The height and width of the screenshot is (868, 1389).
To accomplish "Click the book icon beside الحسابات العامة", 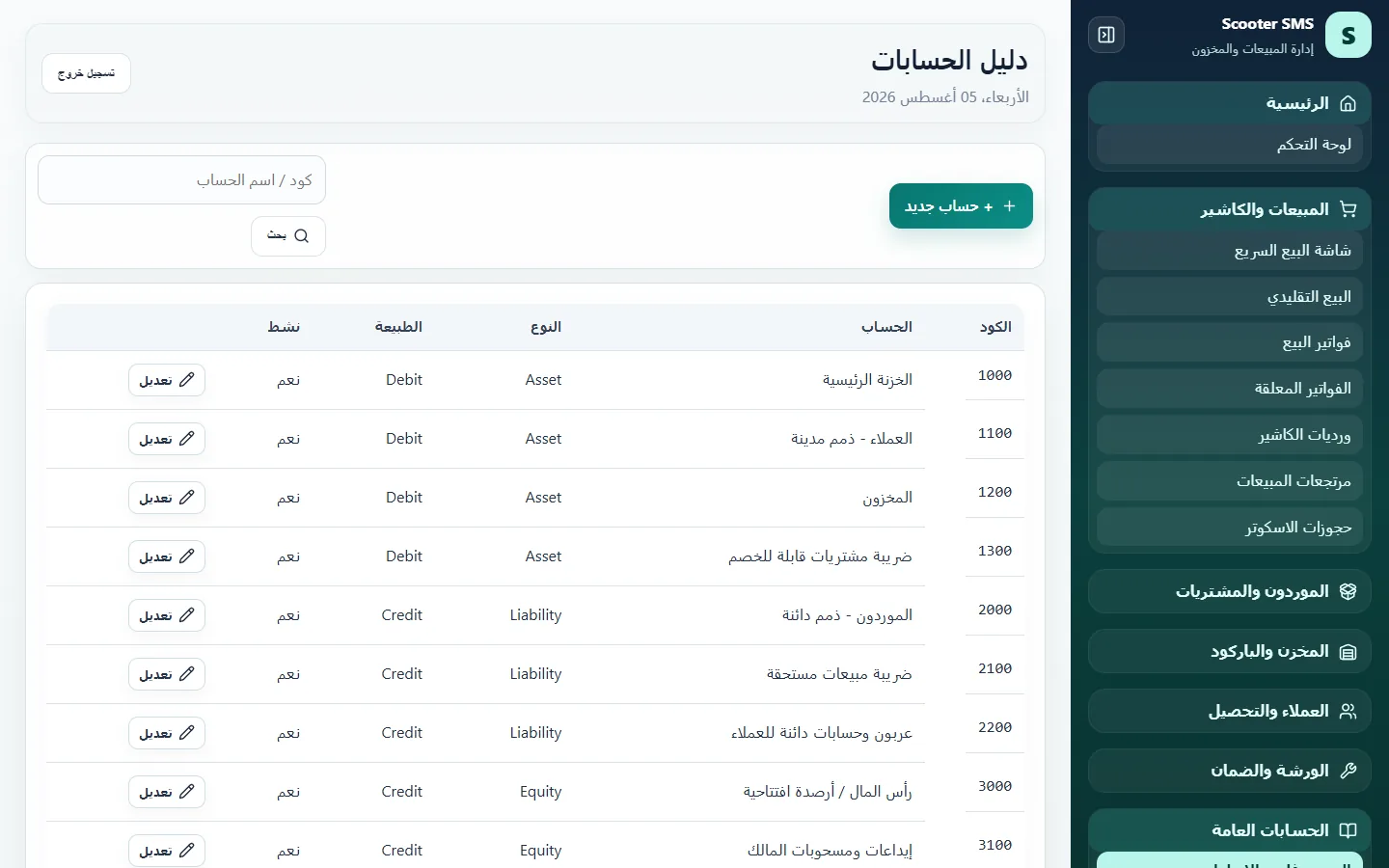I will point(1348,830).
